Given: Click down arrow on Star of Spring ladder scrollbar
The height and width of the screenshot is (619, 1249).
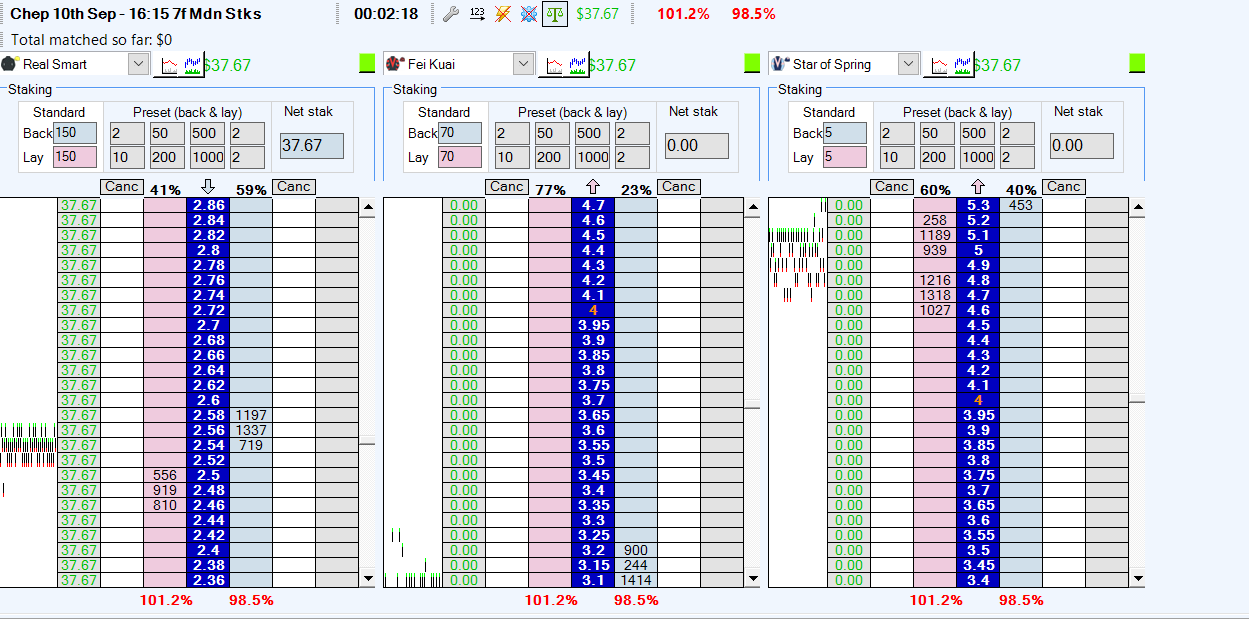Looking at the screenshot, I should [1137, 578].
